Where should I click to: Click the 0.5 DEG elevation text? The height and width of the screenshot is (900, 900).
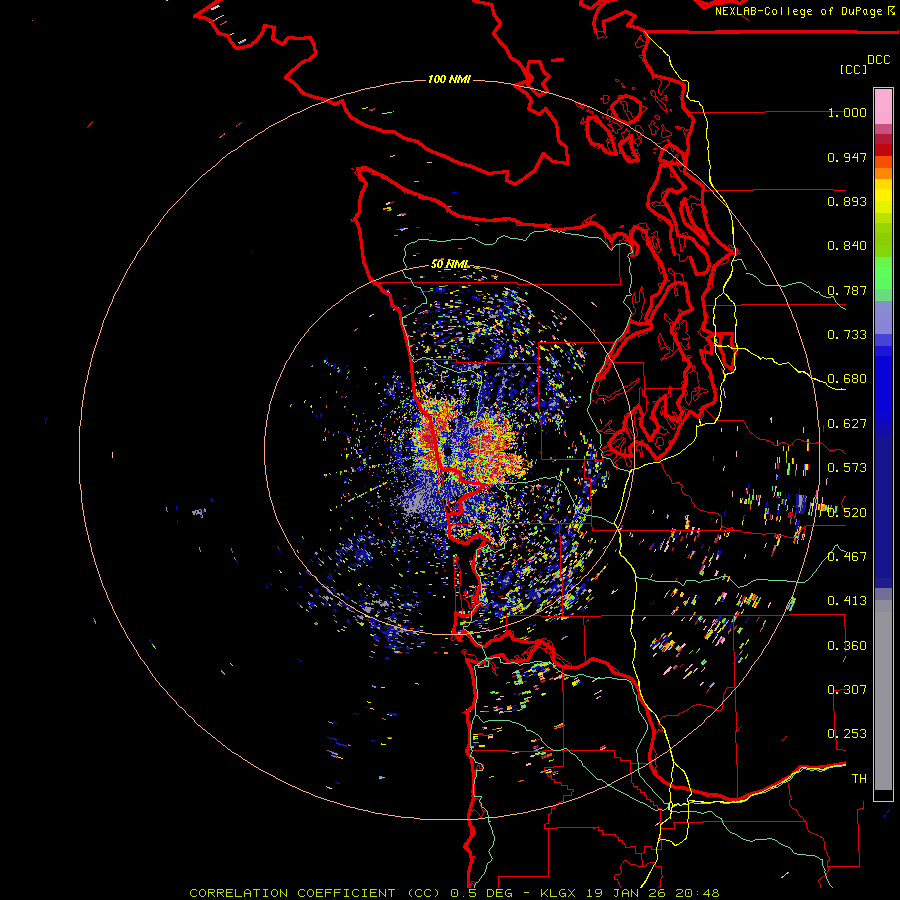pos(482,893)
